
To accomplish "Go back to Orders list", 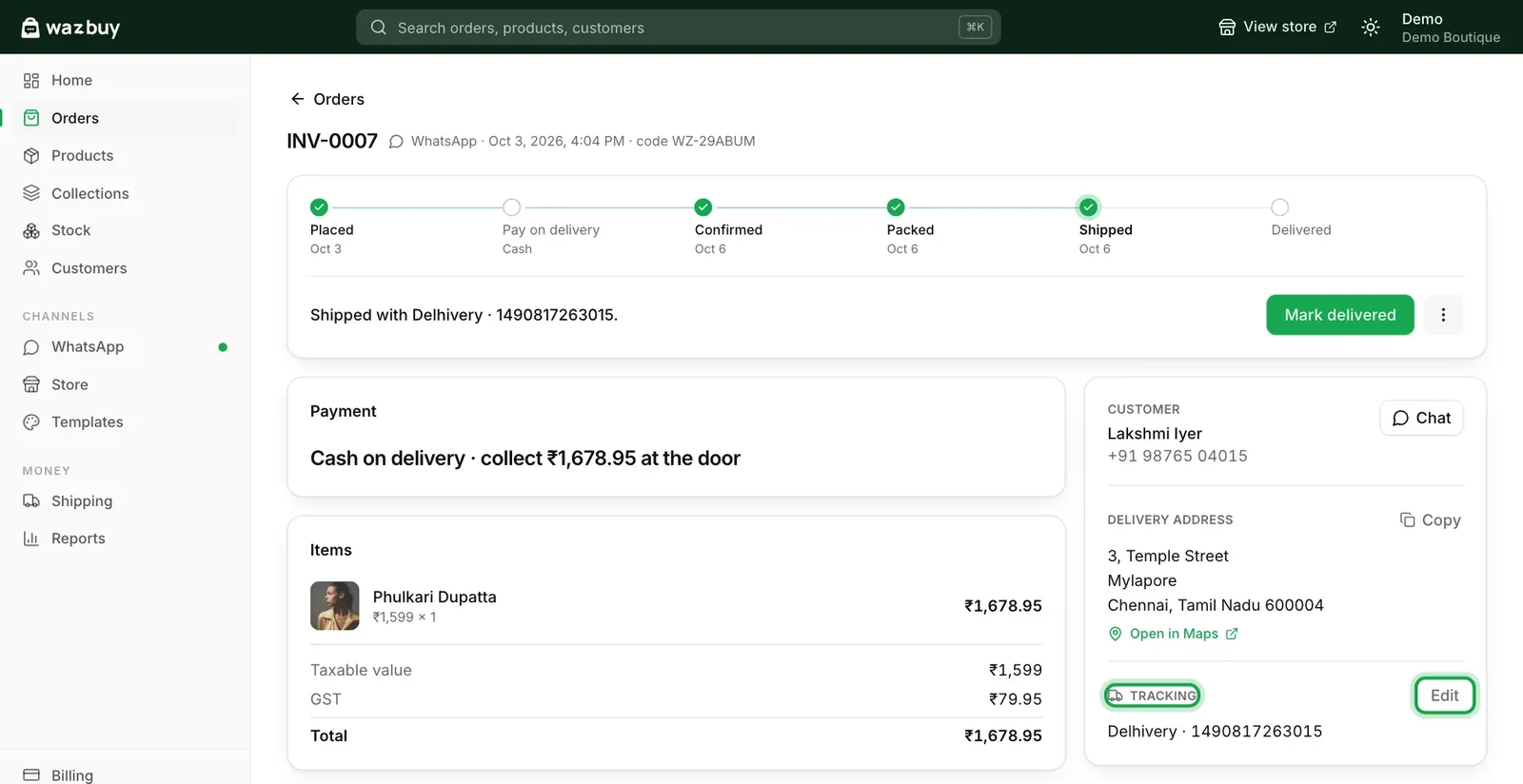I will coord(326,99).
